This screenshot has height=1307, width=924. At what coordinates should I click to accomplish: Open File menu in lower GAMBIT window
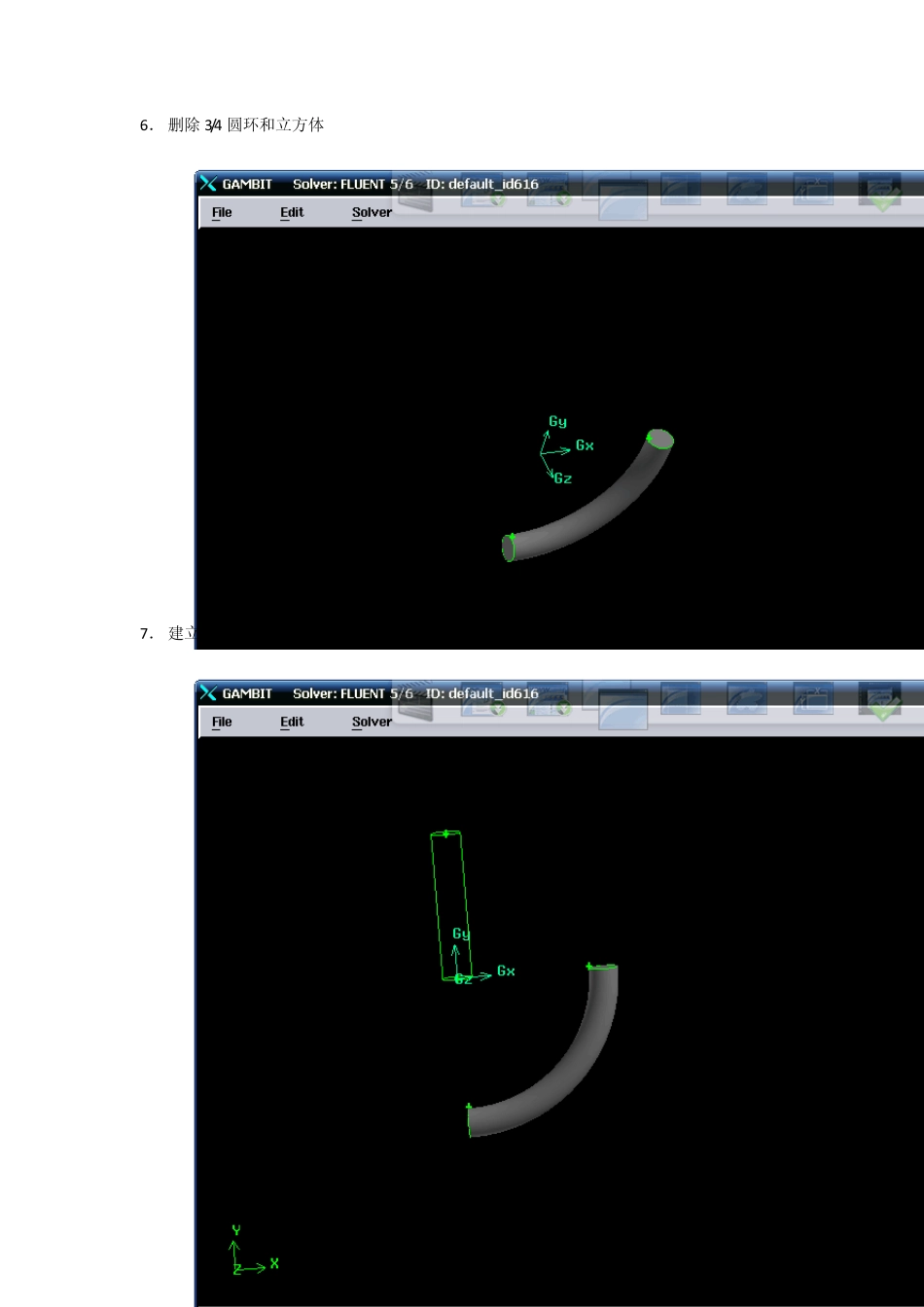point(222,722)
